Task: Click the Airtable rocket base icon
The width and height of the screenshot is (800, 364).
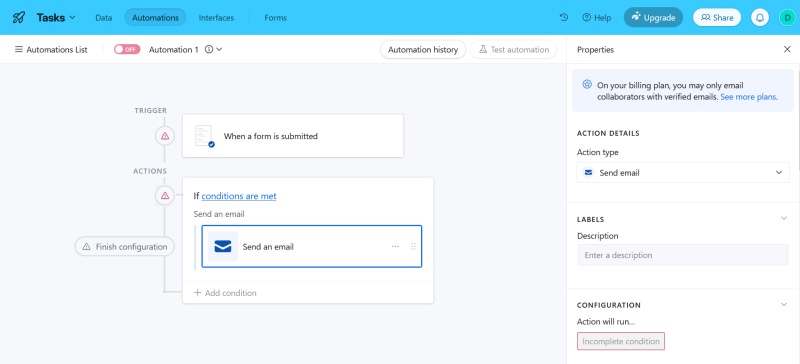Action: [x=18, y=17]
